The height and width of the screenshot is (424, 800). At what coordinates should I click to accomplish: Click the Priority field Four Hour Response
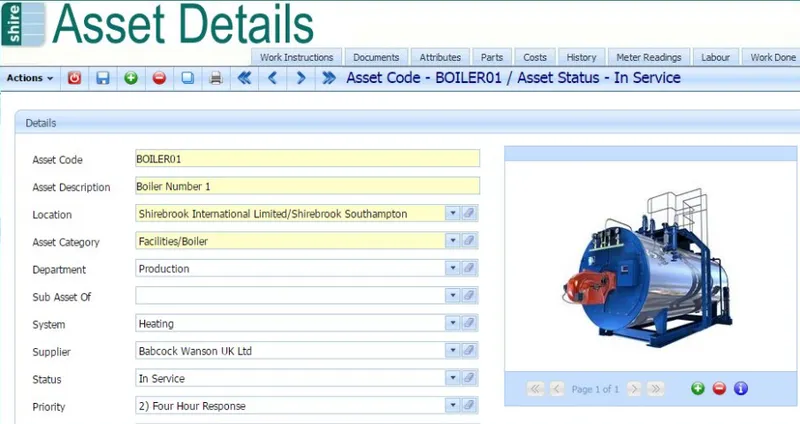pyautogui.click(x=290, y=406)
